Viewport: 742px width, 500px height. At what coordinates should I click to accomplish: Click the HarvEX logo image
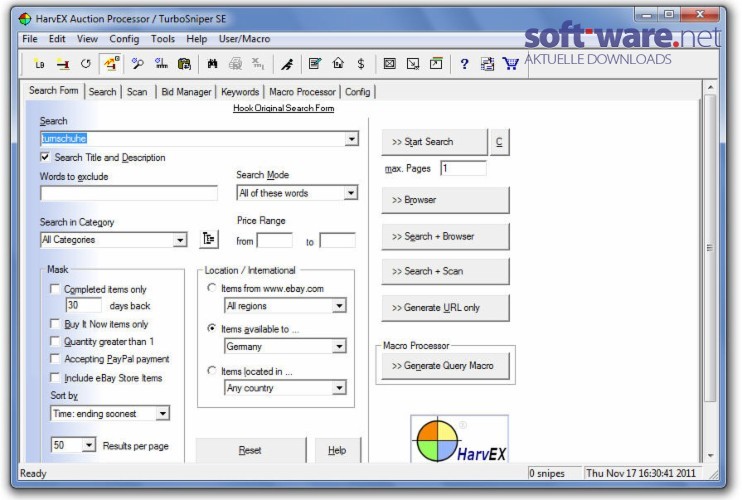coord(459,439)
